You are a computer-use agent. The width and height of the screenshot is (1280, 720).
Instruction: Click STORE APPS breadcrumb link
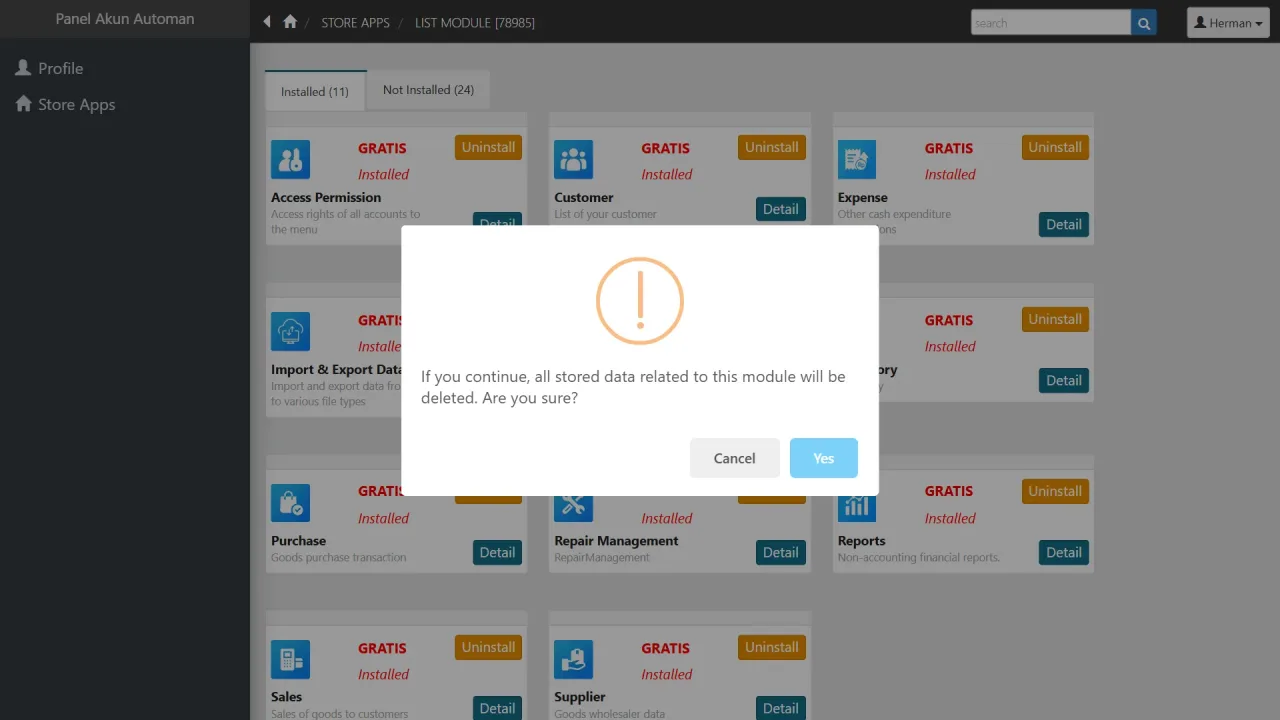(x=355, y=22)
